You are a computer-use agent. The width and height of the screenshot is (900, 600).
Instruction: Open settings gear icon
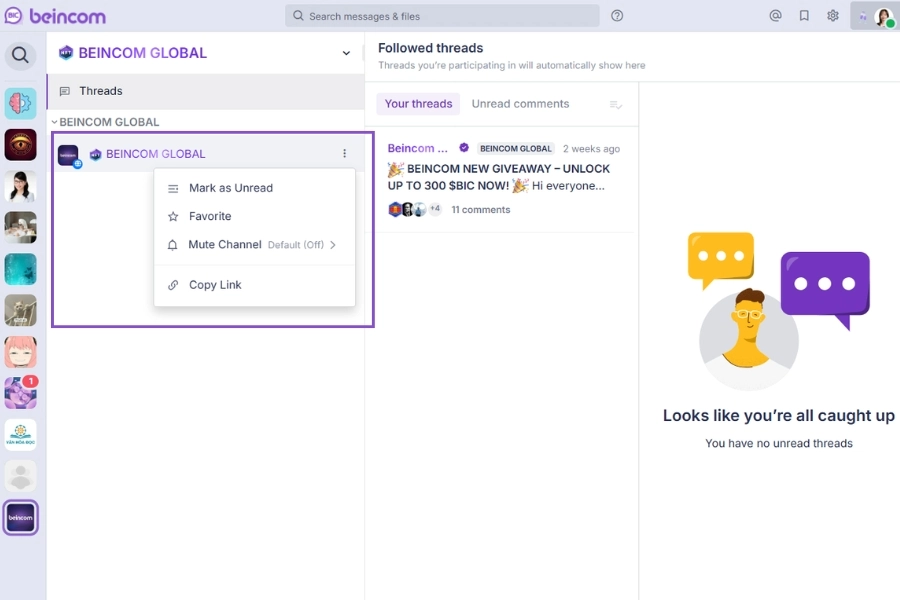pyautogui.click(x=833, y=16)
